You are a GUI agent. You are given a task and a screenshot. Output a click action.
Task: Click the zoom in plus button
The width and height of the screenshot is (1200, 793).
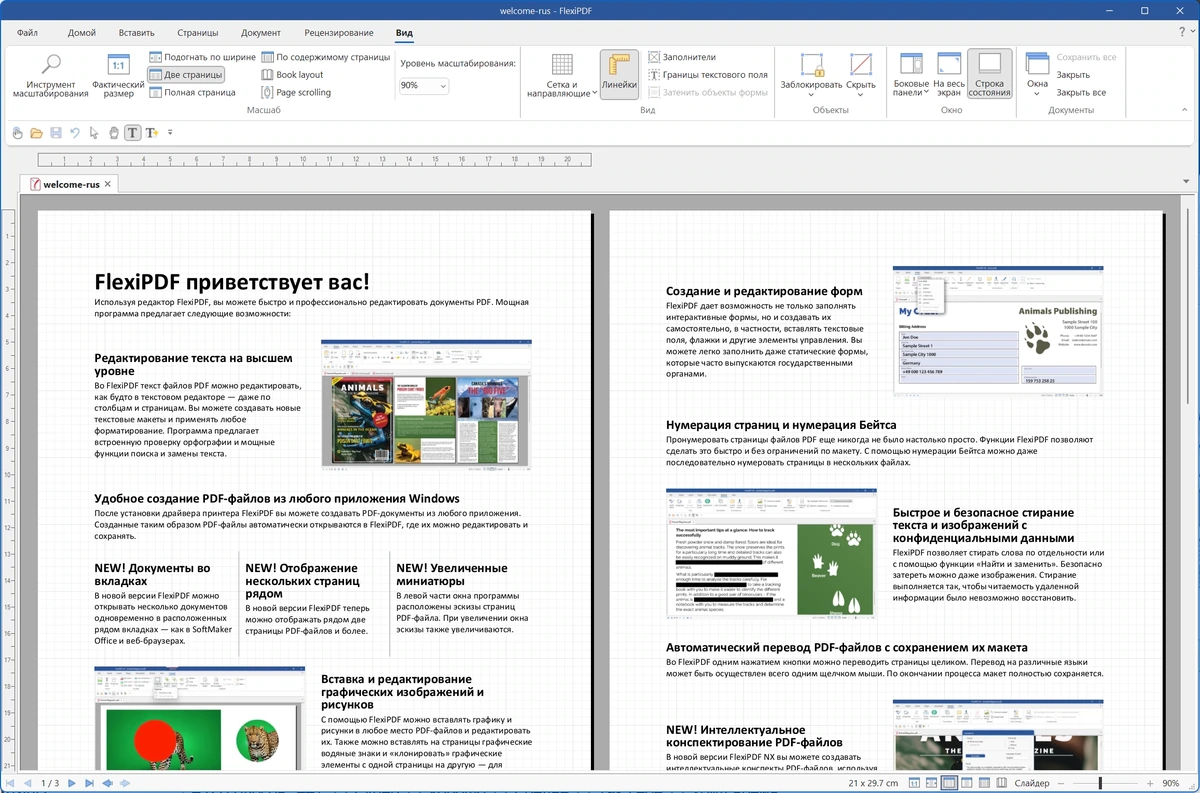(x=1150, y=783)
